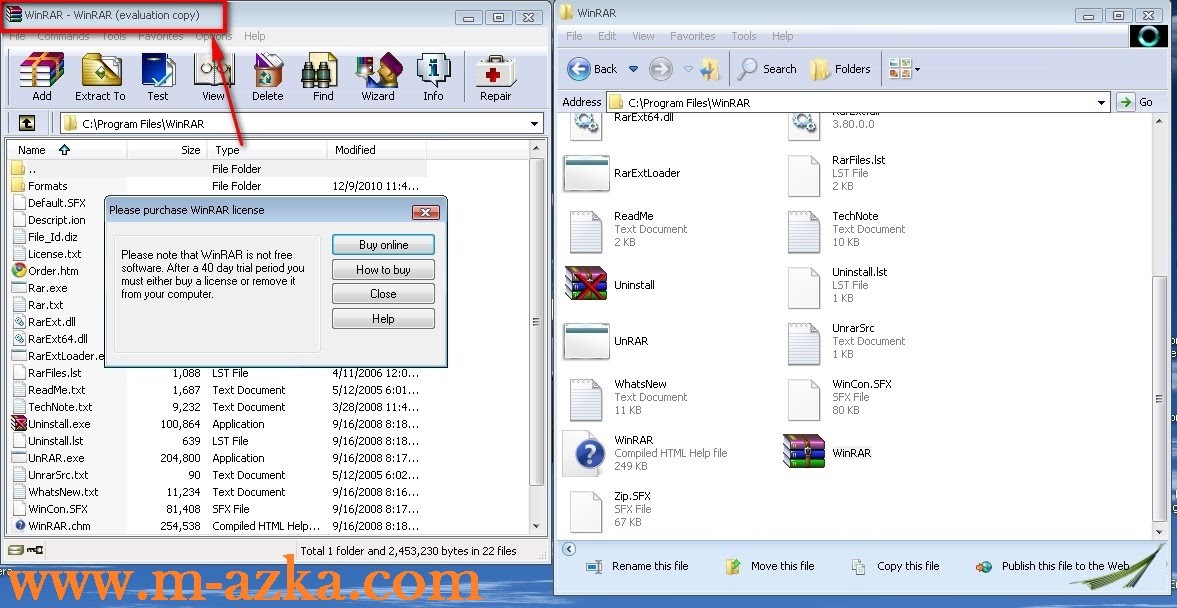
Task: Open Search in Explorer toolbar
Action: [x=766, y=69]
